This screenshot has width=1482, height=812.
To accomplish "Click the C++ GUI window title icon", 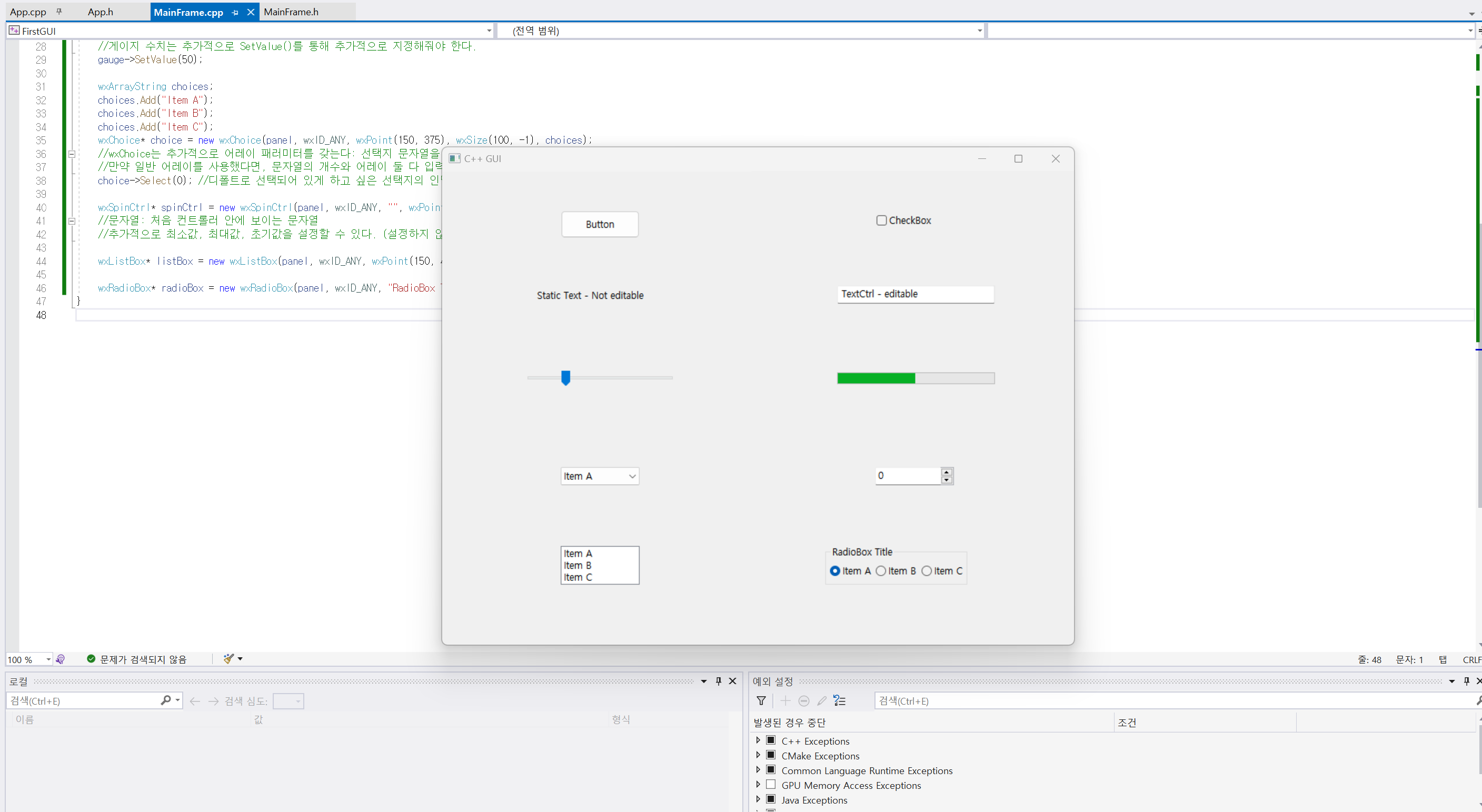I will pyautogui.click(x=454, y=159).
